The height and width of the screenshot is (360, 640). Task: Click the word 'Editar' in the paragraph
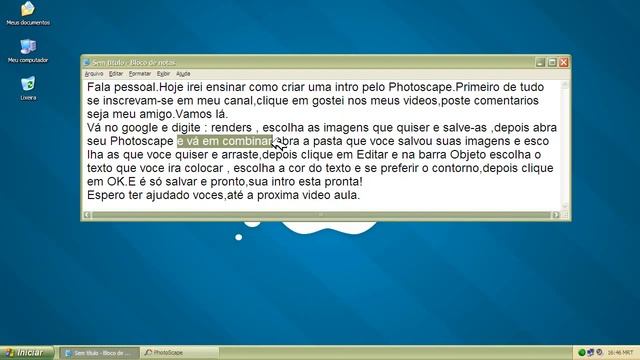(372, 155)
